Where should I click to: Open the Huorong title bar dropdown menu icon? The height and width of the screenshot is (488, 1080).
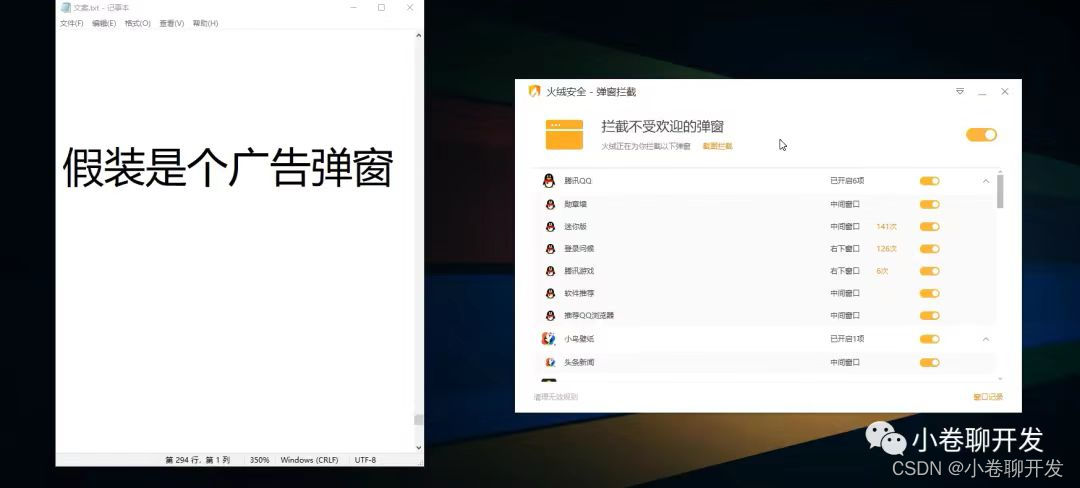pyautogui.click(x=959, y=92)
